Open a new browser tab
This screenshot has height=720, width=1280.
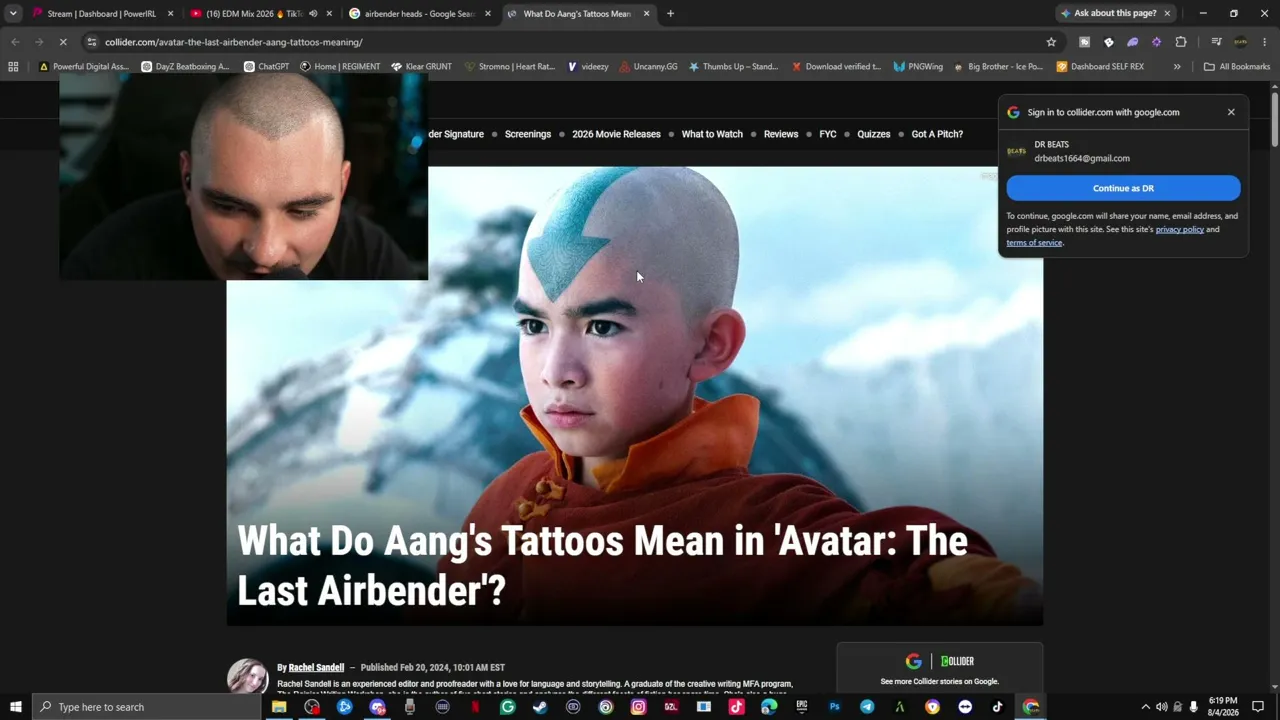[x=670, y=14]
